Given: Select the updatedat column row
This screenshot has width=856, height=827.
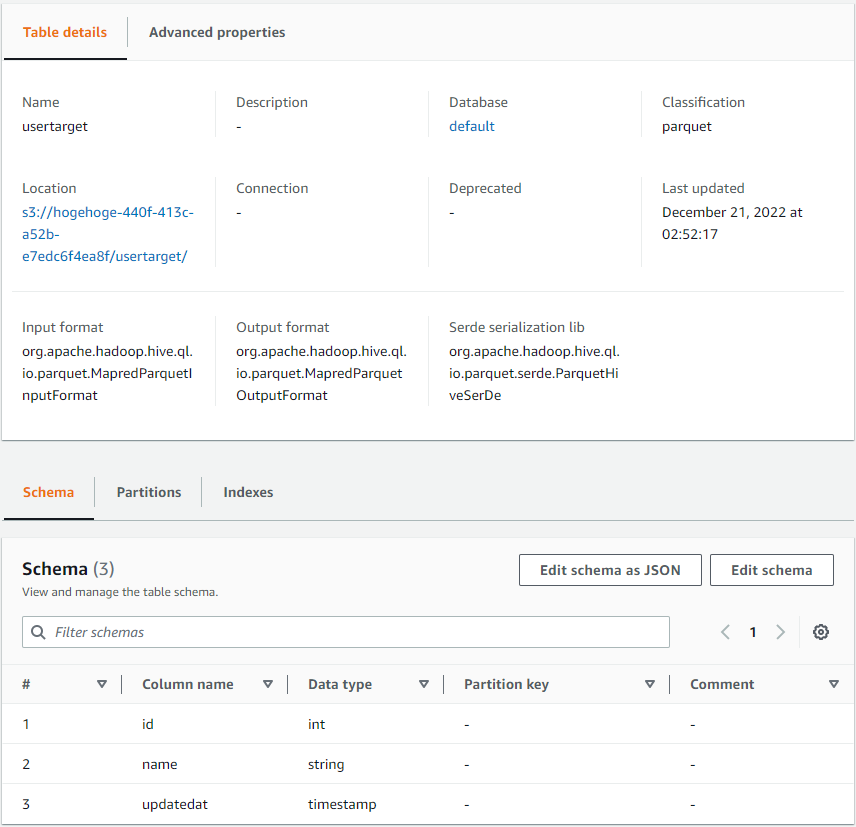Looking at the screenshot, I should click(x=428, y=804).
